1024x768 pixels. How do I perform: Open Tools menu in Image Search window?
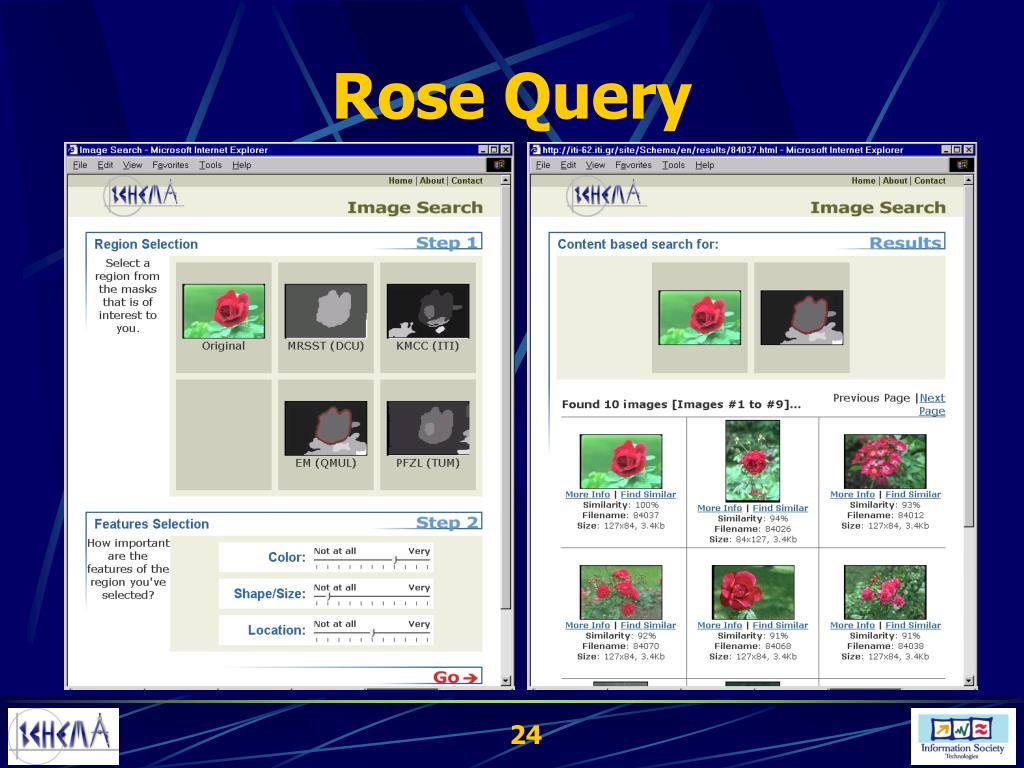210,165
